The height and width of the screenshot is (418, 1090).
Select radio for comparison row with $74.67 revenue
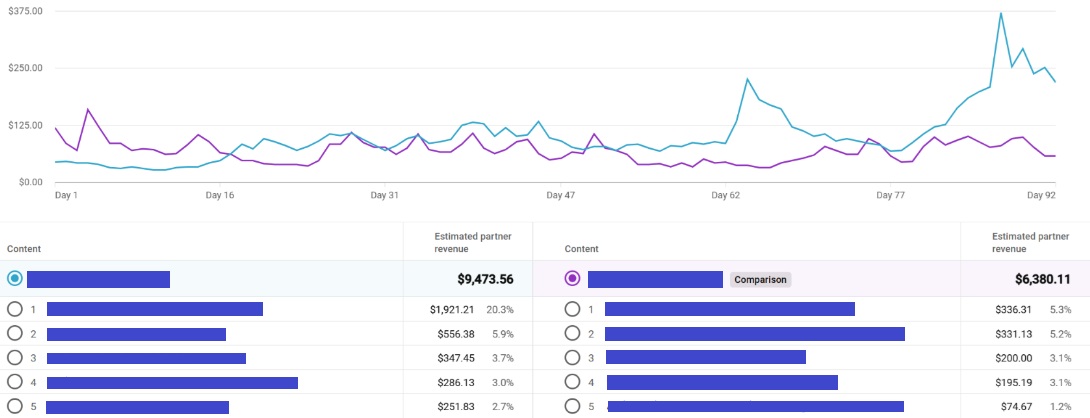click(572, 406)
